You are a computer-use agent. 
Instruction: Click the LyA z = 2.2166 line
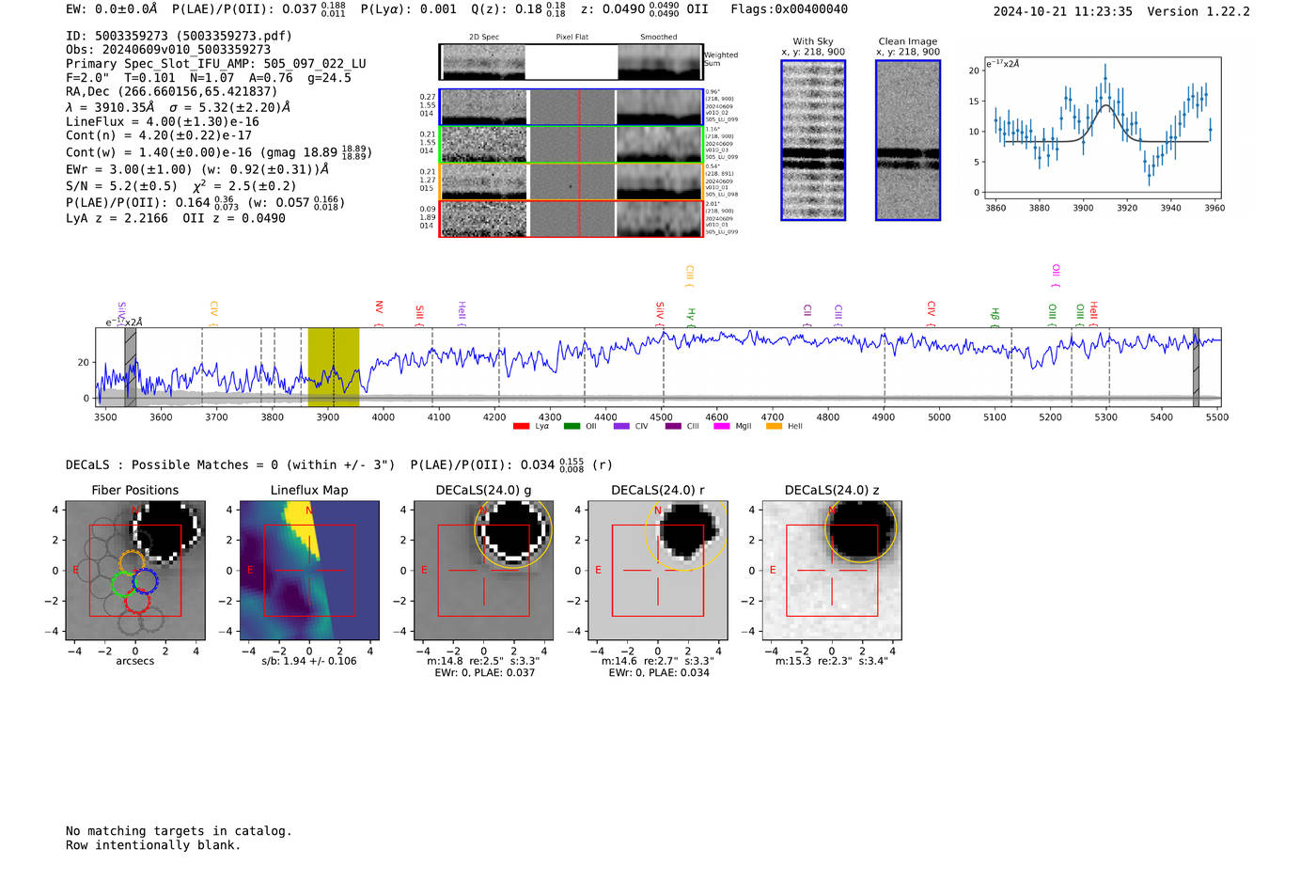click(176, 218)
